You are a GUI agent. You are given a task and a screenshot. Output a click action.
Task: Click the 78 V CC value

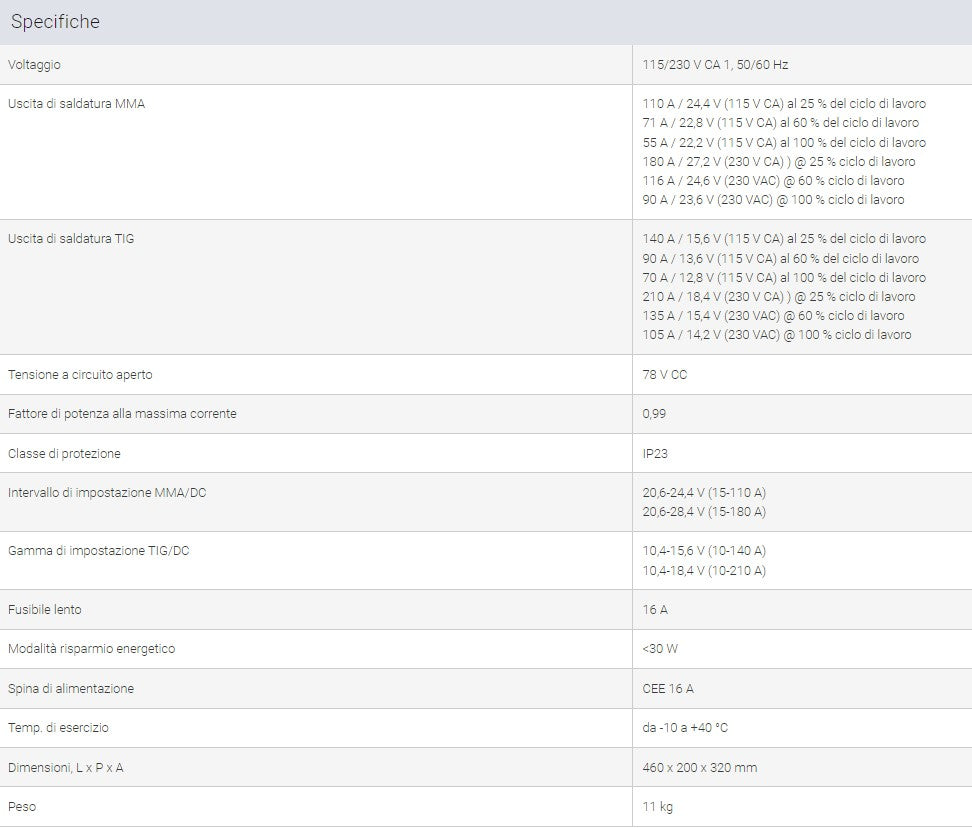[665, 374]
